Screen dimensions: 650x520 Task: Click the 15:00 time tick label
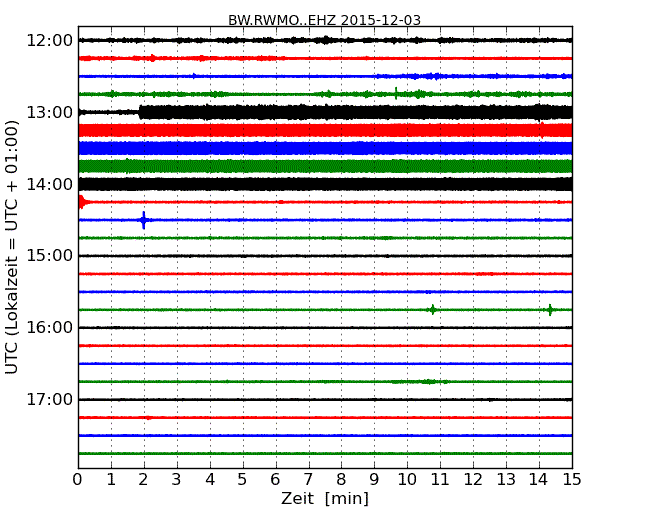[49, 256]
